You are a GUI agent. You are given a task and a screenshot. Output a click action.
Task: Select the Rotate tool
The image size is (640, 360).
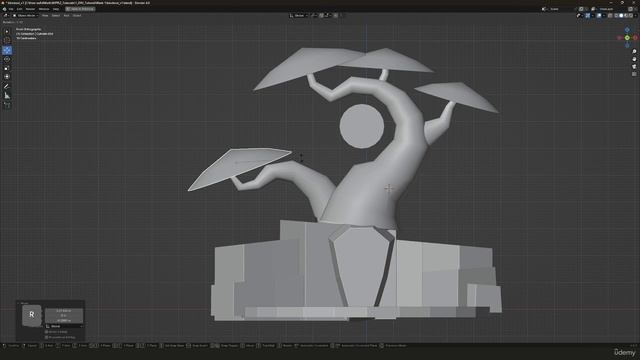[x=7, y=59]
